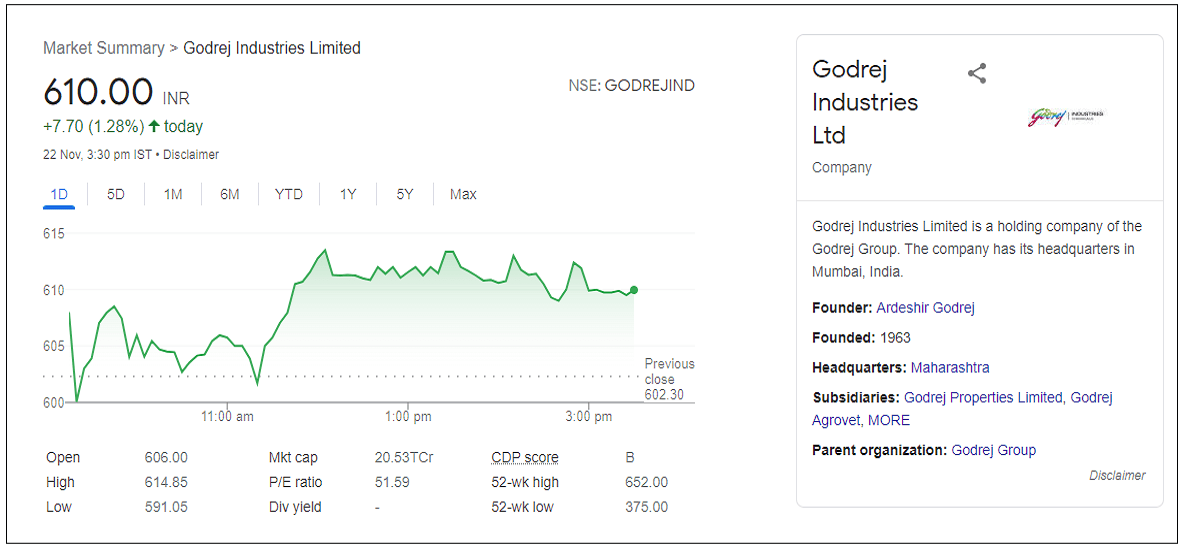Switch to the 1M chart range

[x=173, y=194]
